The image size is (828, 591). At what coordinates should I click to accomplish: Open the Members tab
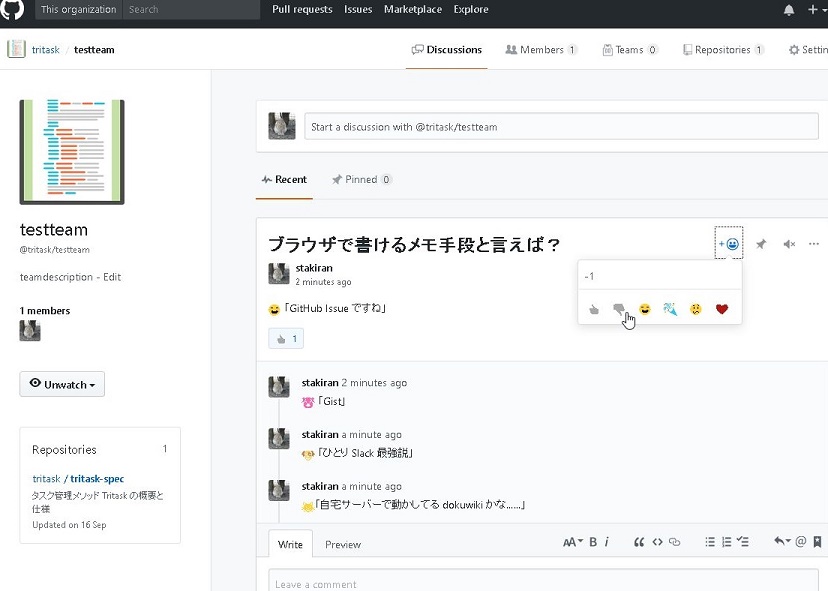click(540, 48)
